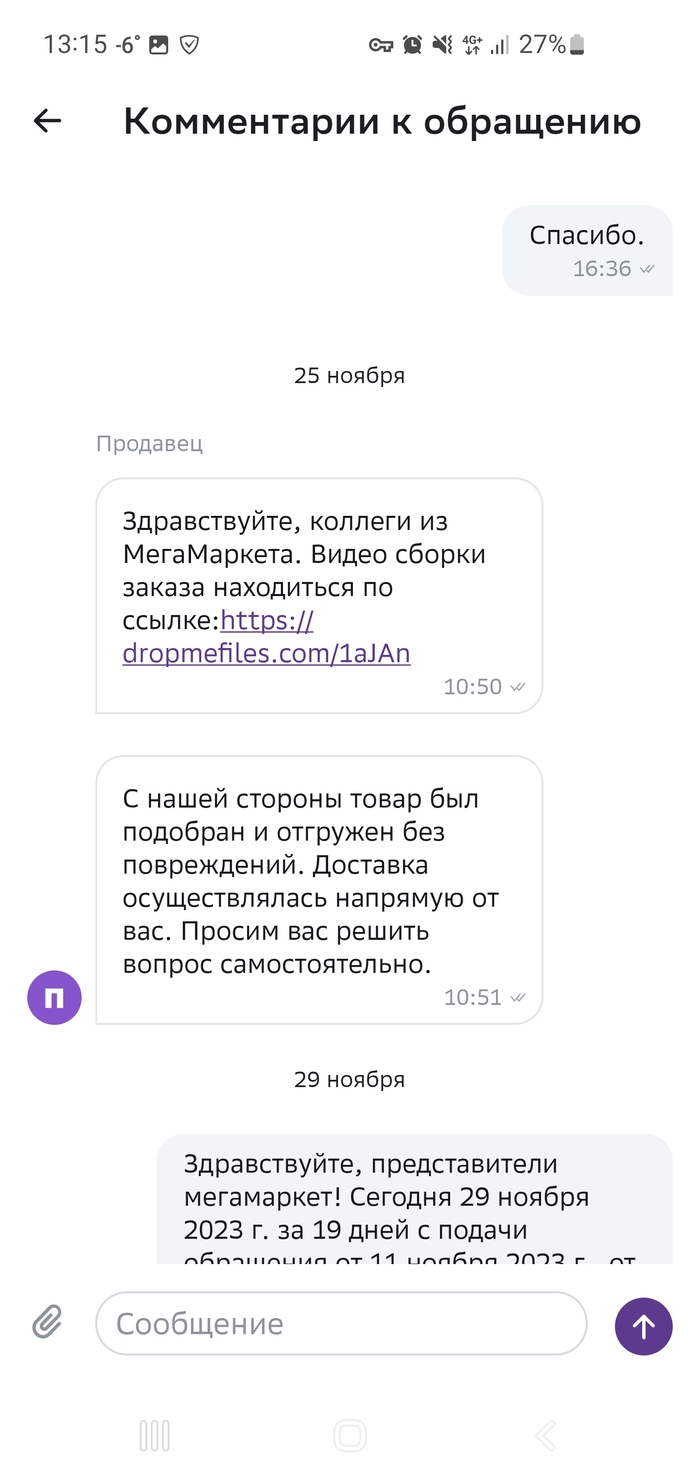
Task: Tap the 'Спасибо.' message bubble
Action: [x=587, y=250]
